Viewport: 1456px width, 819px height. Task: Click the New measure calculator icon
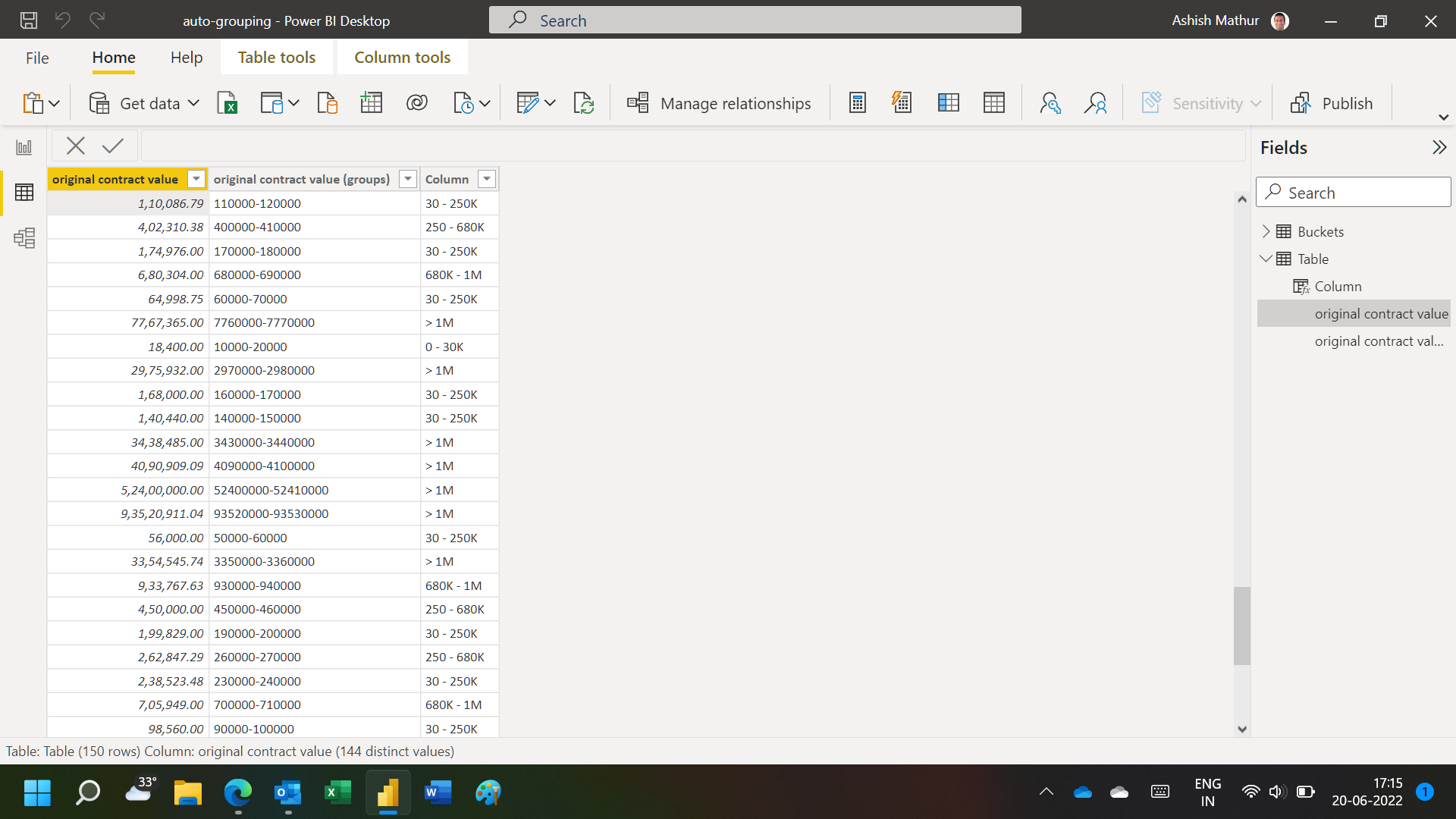pyautogui.click(x=858, y=103)
